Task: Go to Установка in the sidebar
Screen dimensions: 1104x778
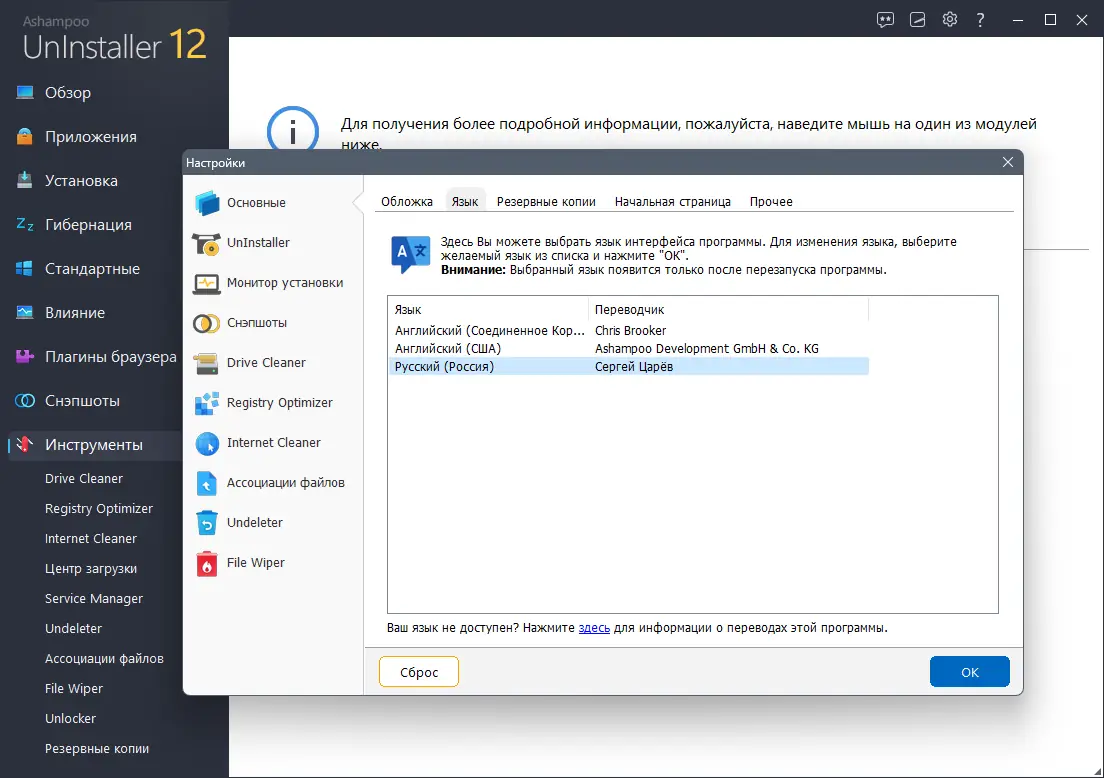Action: point(81,181)
